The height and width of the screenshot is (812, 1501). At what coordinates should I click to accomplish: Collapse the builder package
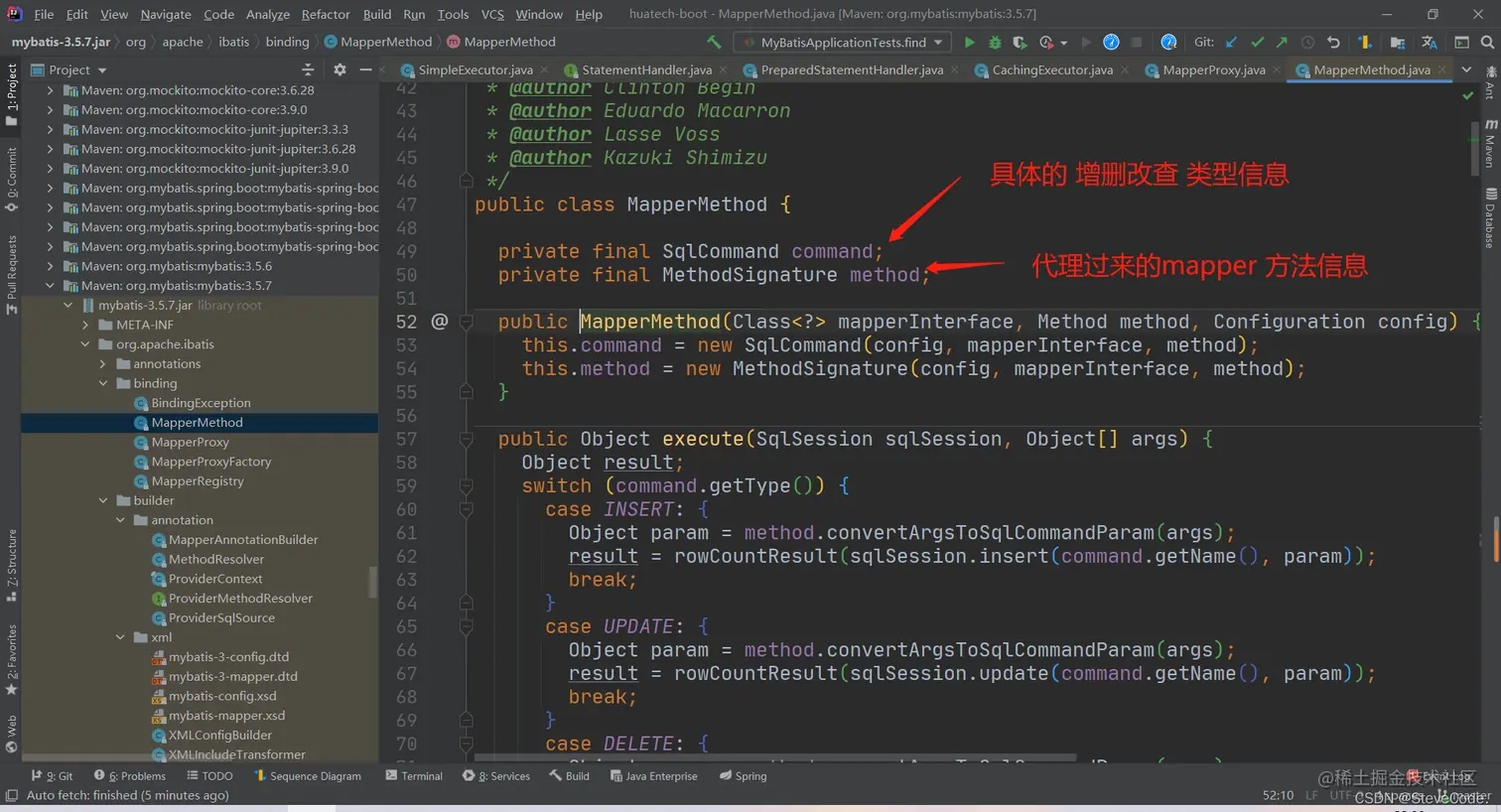[x=103, y=500]
